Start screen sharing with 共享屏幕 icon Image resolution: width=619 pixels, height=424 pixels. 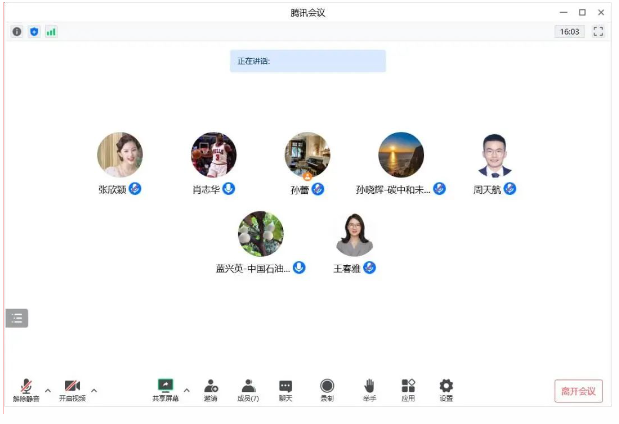(x=165, y=389)
